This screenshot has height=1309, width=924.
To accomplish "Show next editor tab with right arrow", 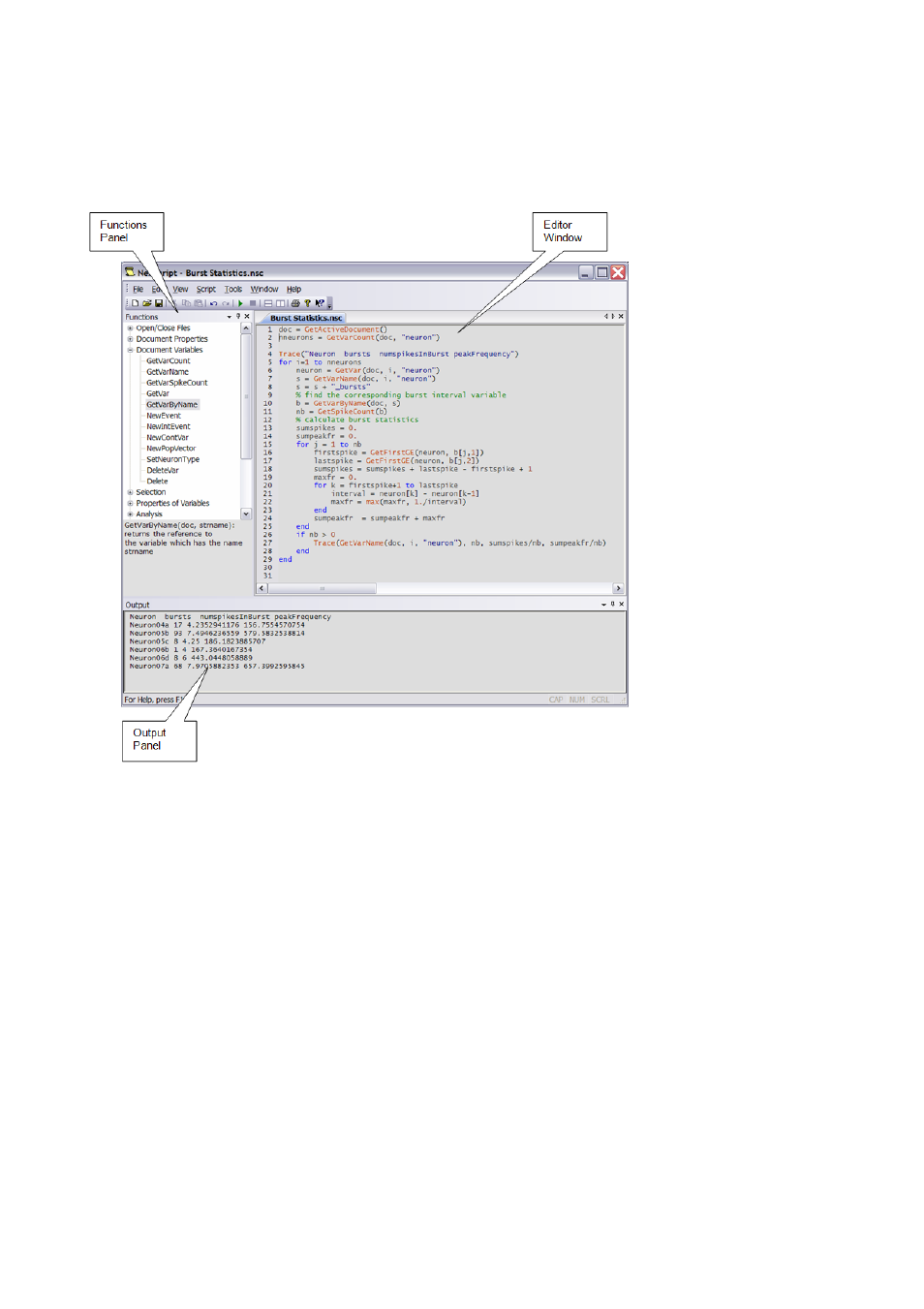I will (x=612, y=316).
